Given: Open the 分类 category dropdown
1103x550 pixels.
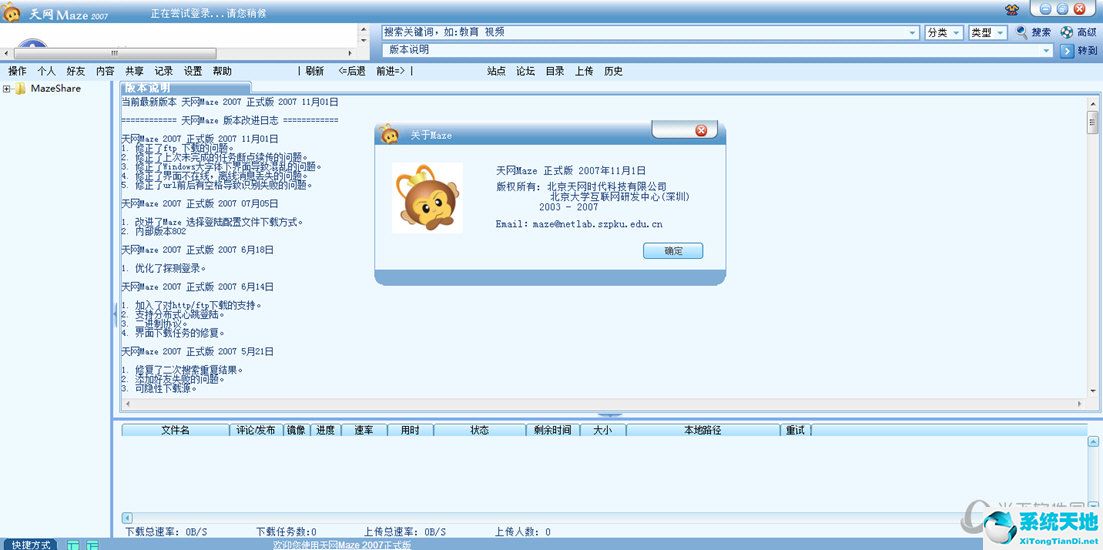Looking at the screenshot, I should pyautogui.click(x=943, y=33).
